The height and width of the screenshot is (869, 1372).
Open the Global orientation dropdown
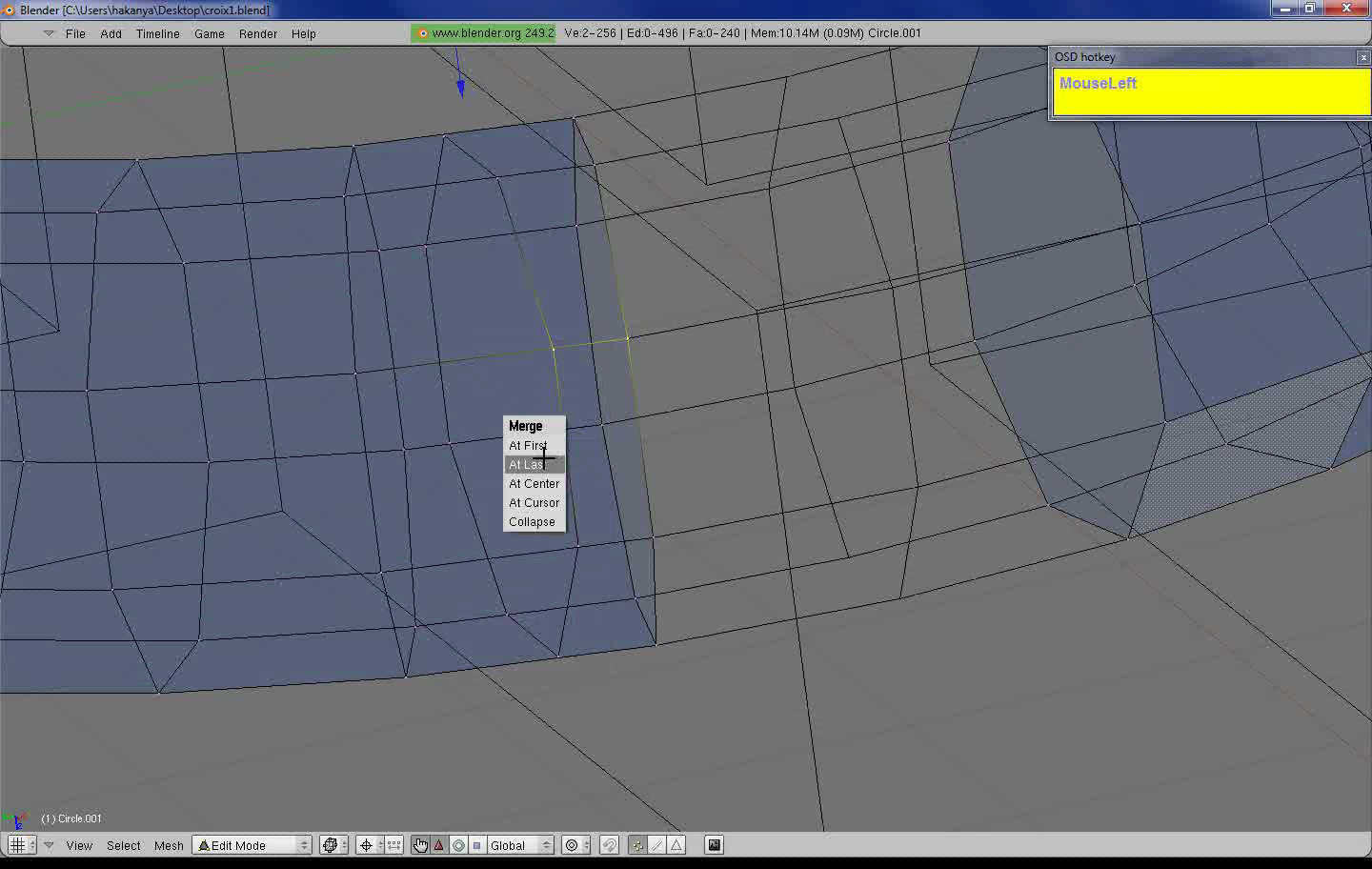tap(520, 845)
